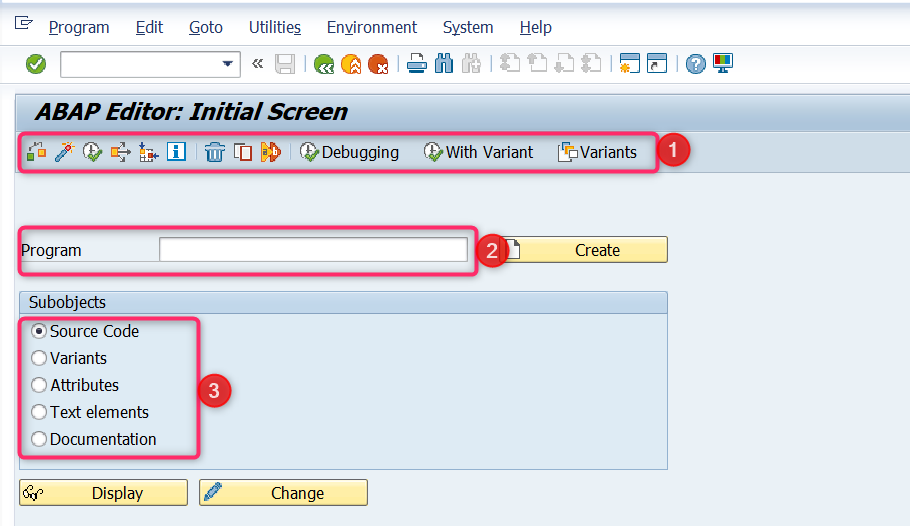Click the syntax Check icon
The height and width of the screenshot is (526, 910).
point(37,152)
